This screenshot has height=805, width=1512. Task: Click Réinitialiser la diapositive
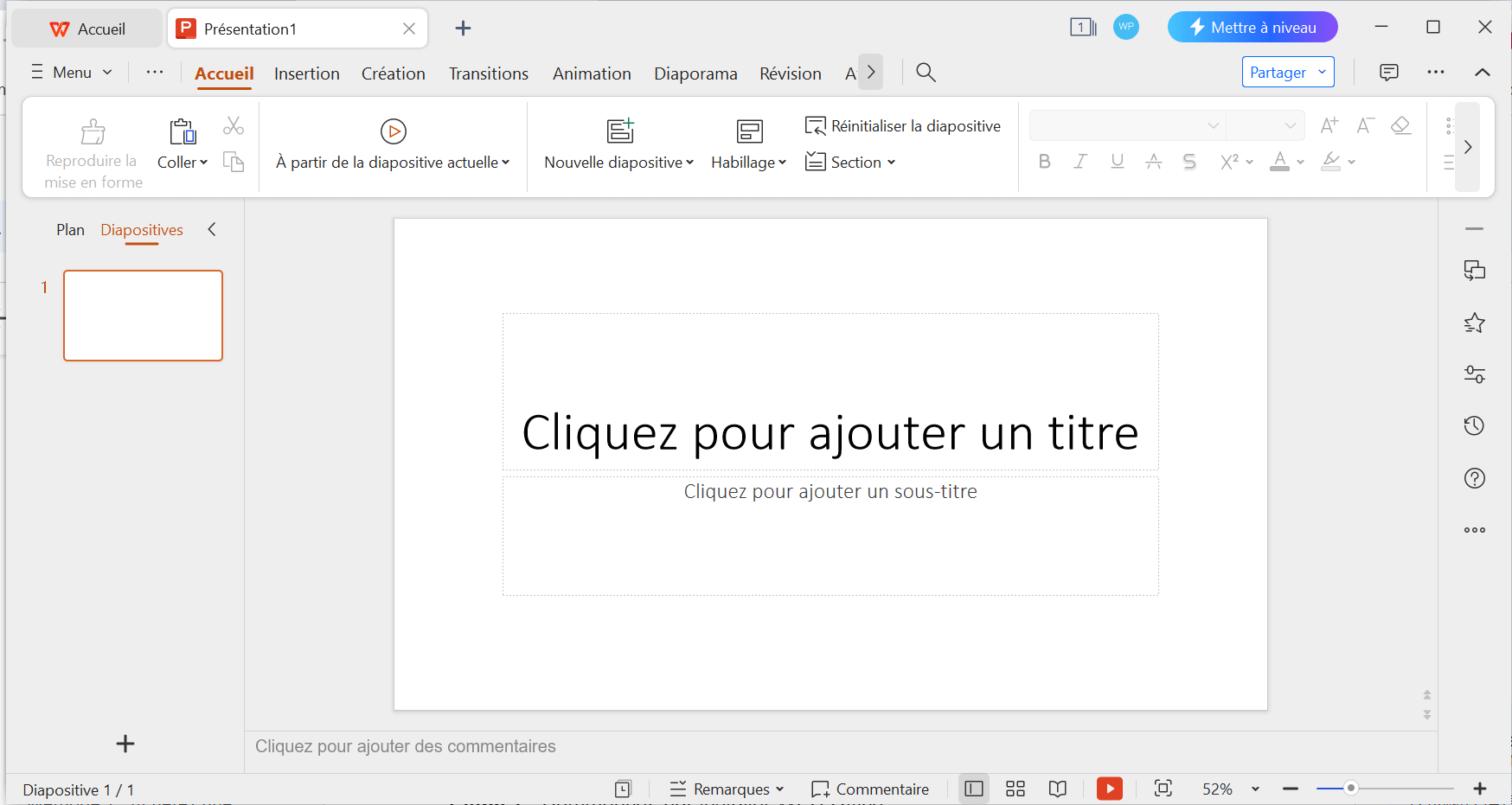[903, 126]
